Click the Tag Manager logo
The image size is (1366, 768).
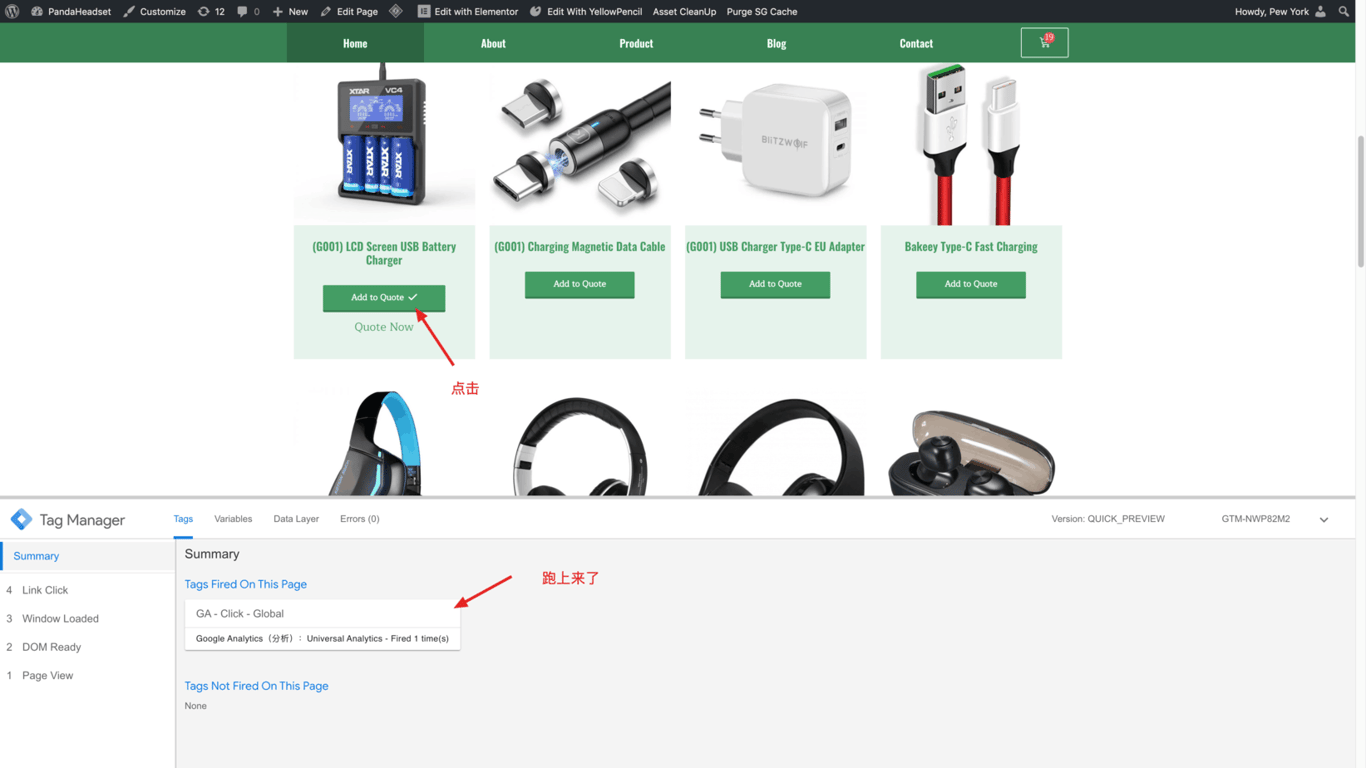point(21,520)
